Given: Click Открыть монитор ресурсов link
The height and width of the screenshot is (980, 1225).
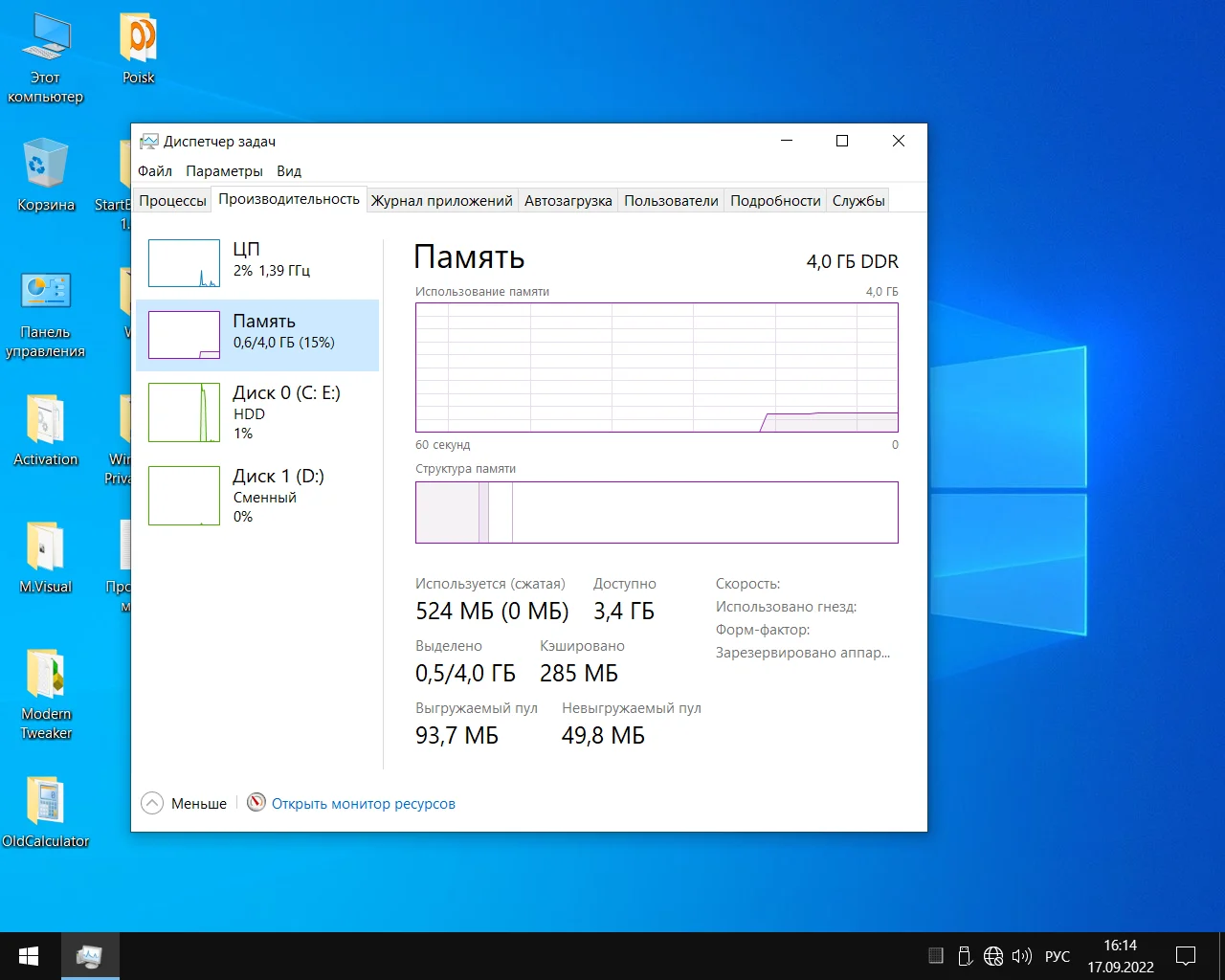Looking at the screenshot, I should (x=363, y=804).
